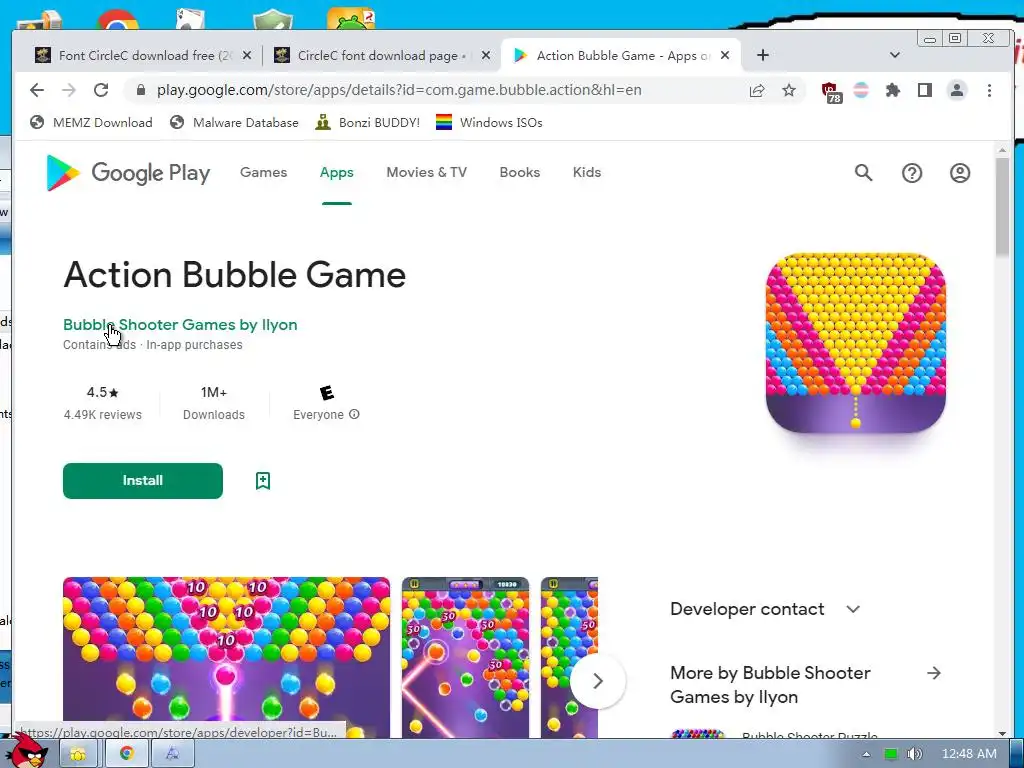Close the Action Bubble Game tab
Viewport: 1024px width, 768px height.
725,56
